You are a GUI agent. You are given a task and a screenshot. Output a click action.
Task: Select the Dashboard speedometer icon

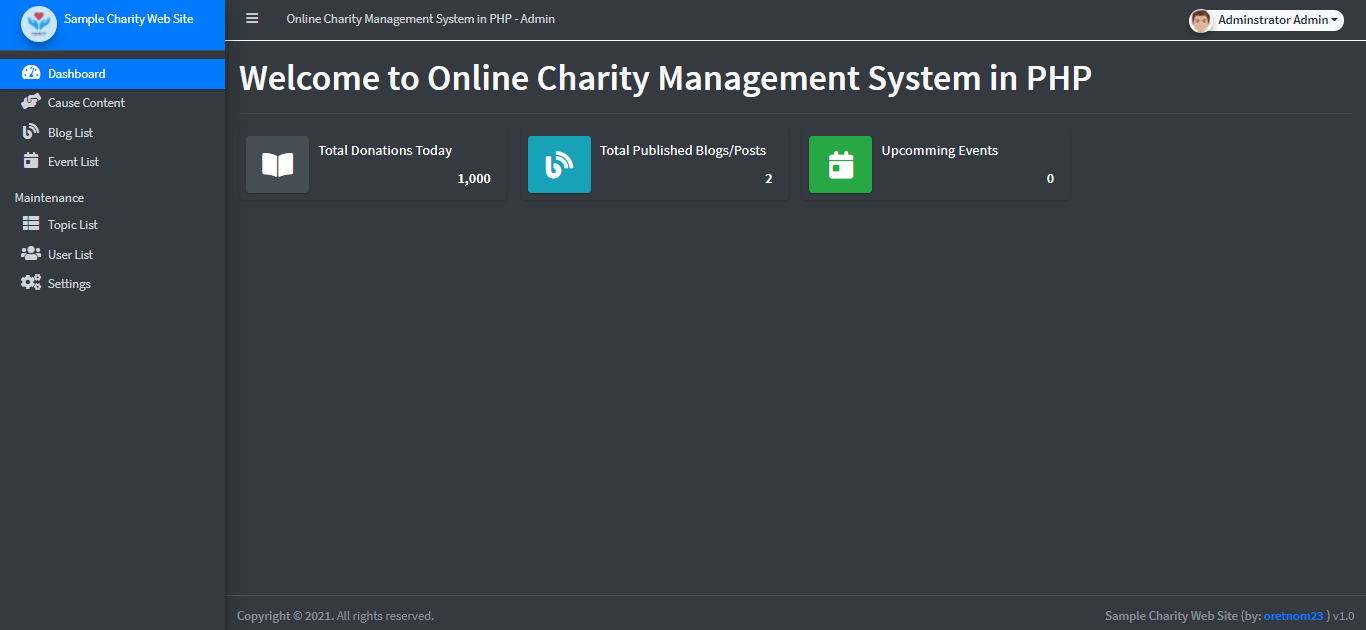32,72
